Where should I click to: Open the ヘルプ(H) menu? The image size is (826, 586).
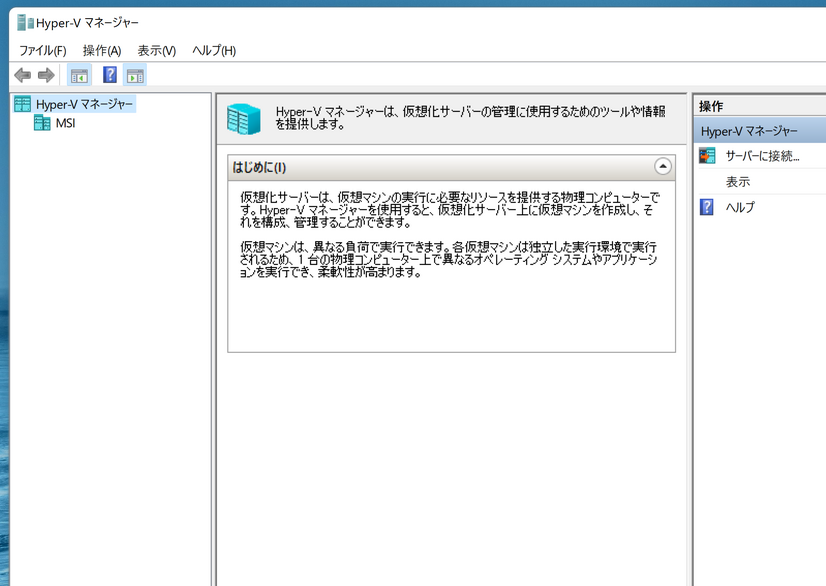pyautogui.click(x=214, y=51)
